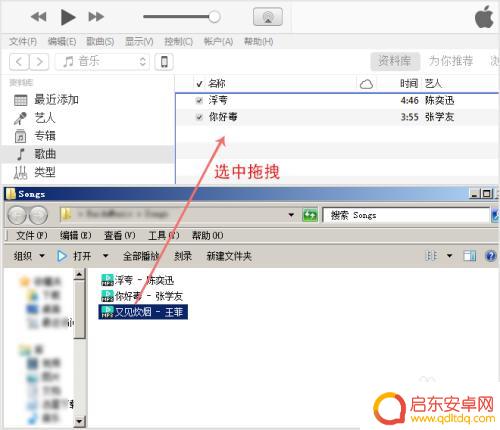Expand the 打开 dropdown arrow
500x430 pixels.
(x=105, y=256)
